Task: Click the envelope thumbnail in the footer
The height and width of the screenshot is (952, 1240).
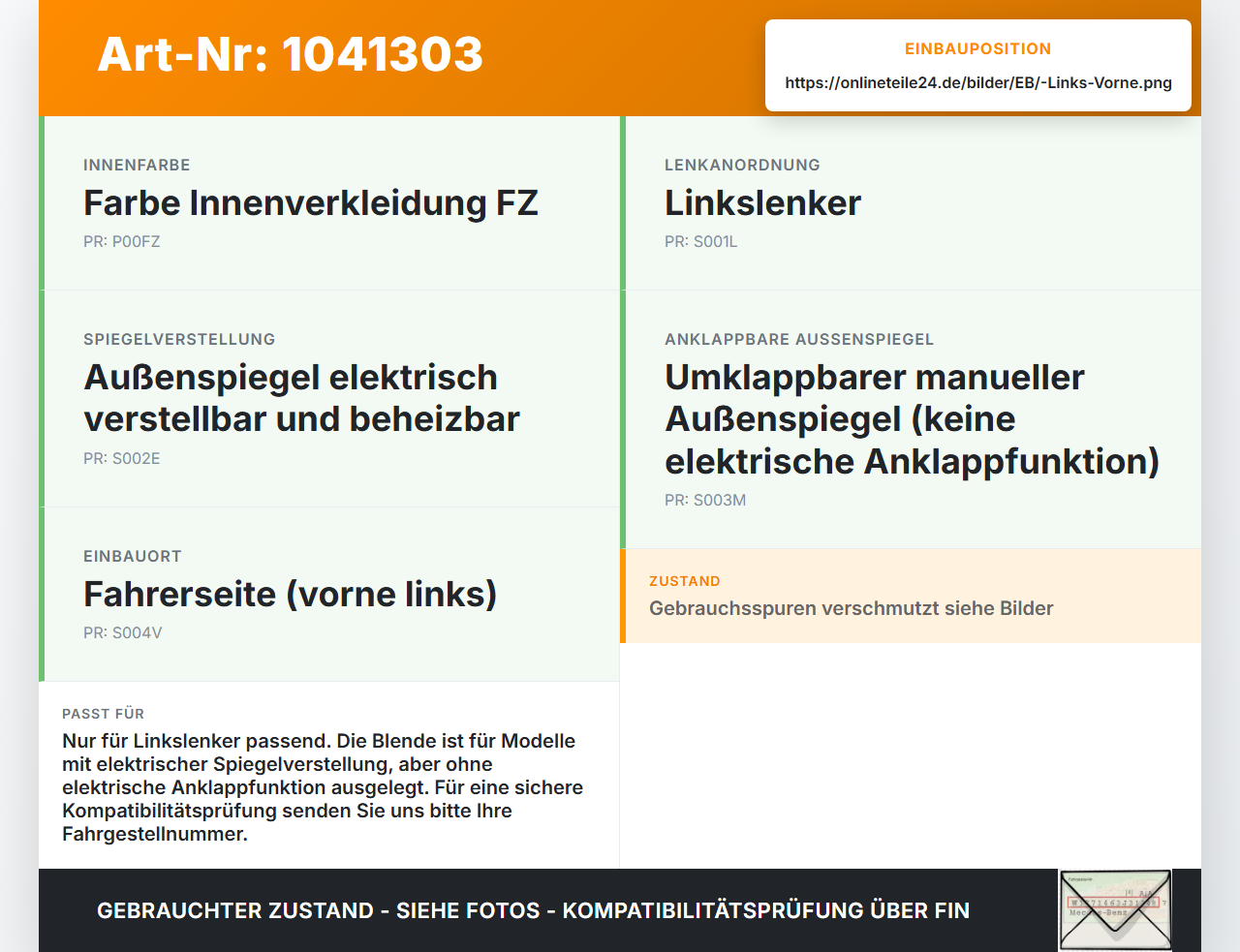Action: 1115,910
